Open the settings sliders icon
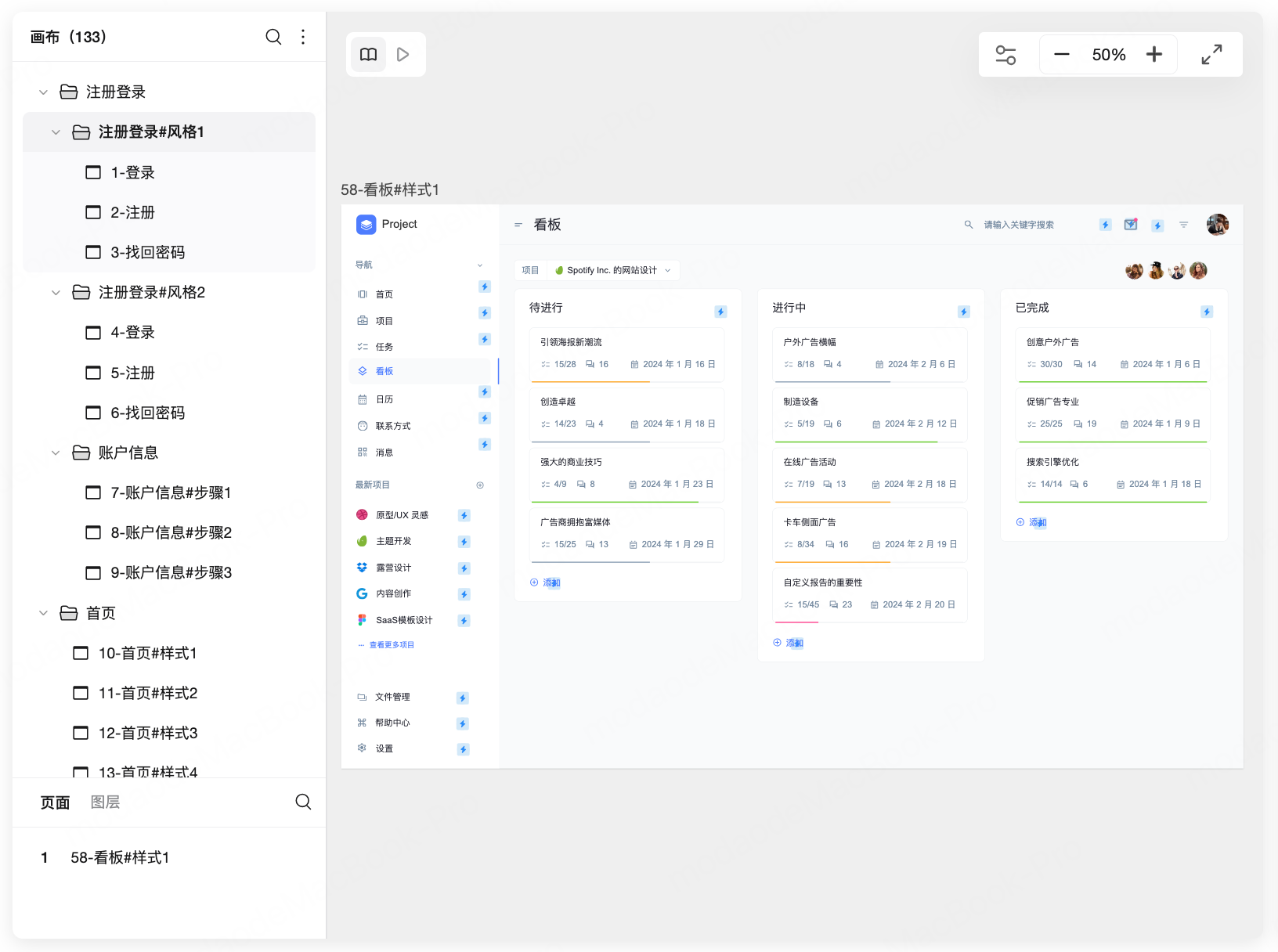The width and height of the screenshot is (1278, 952). pyautogui.click(x=1005, y=55)
